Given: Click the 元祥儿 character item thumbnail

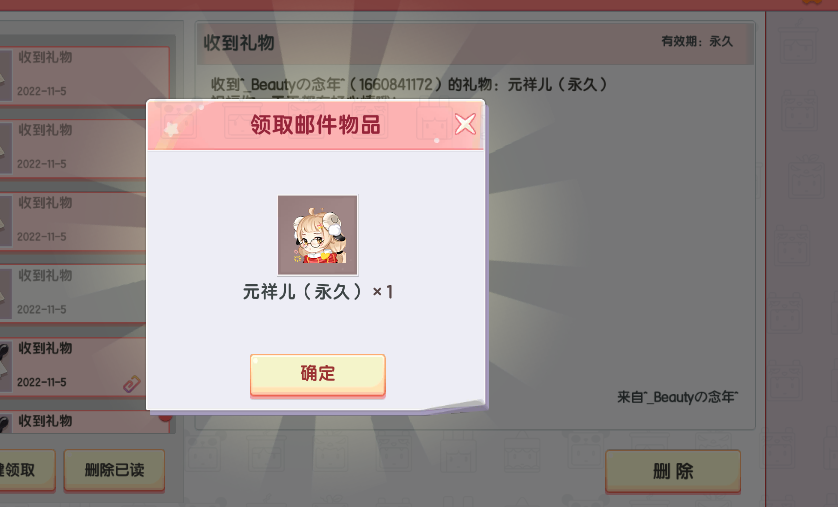Looking at the screenshot, I should [317, 235].
